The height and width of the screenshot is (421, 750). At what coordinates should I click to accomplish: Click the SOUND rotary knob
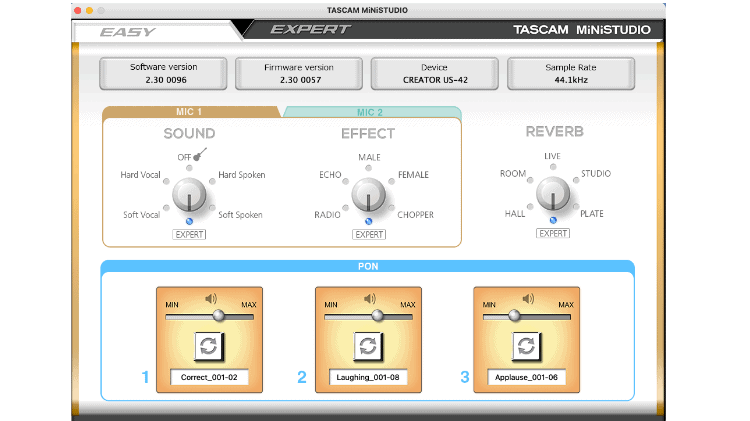(189, 195)
